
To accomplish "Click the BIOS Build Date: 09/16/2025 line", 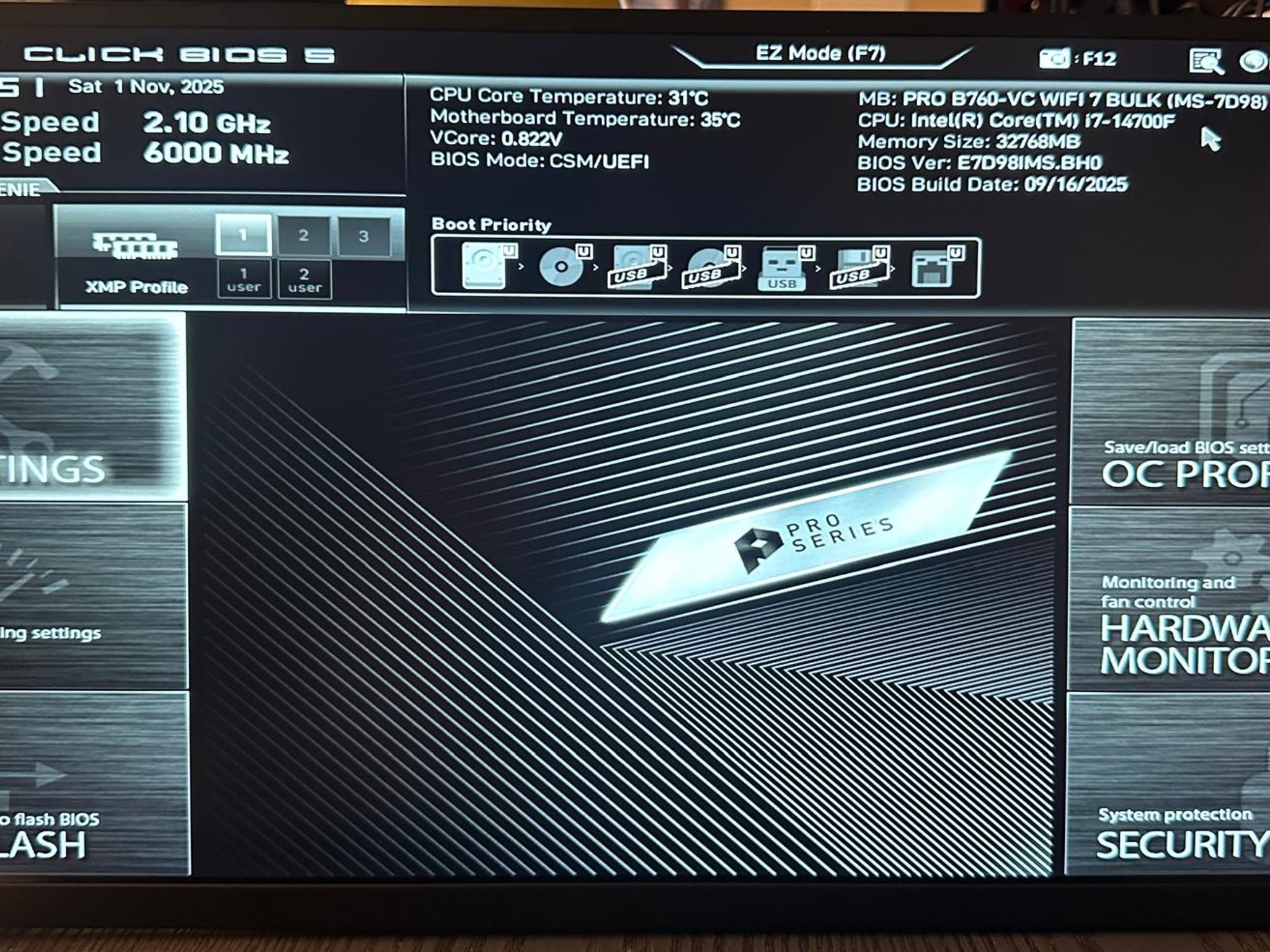I will pos(992,185).
